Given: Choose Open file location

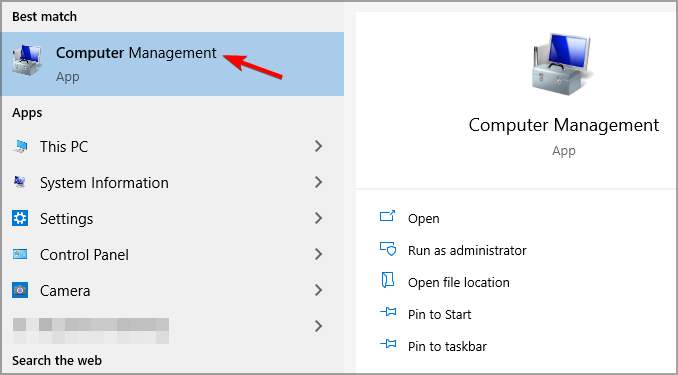Looking at the screenshot, I should (x=458, y=282).
